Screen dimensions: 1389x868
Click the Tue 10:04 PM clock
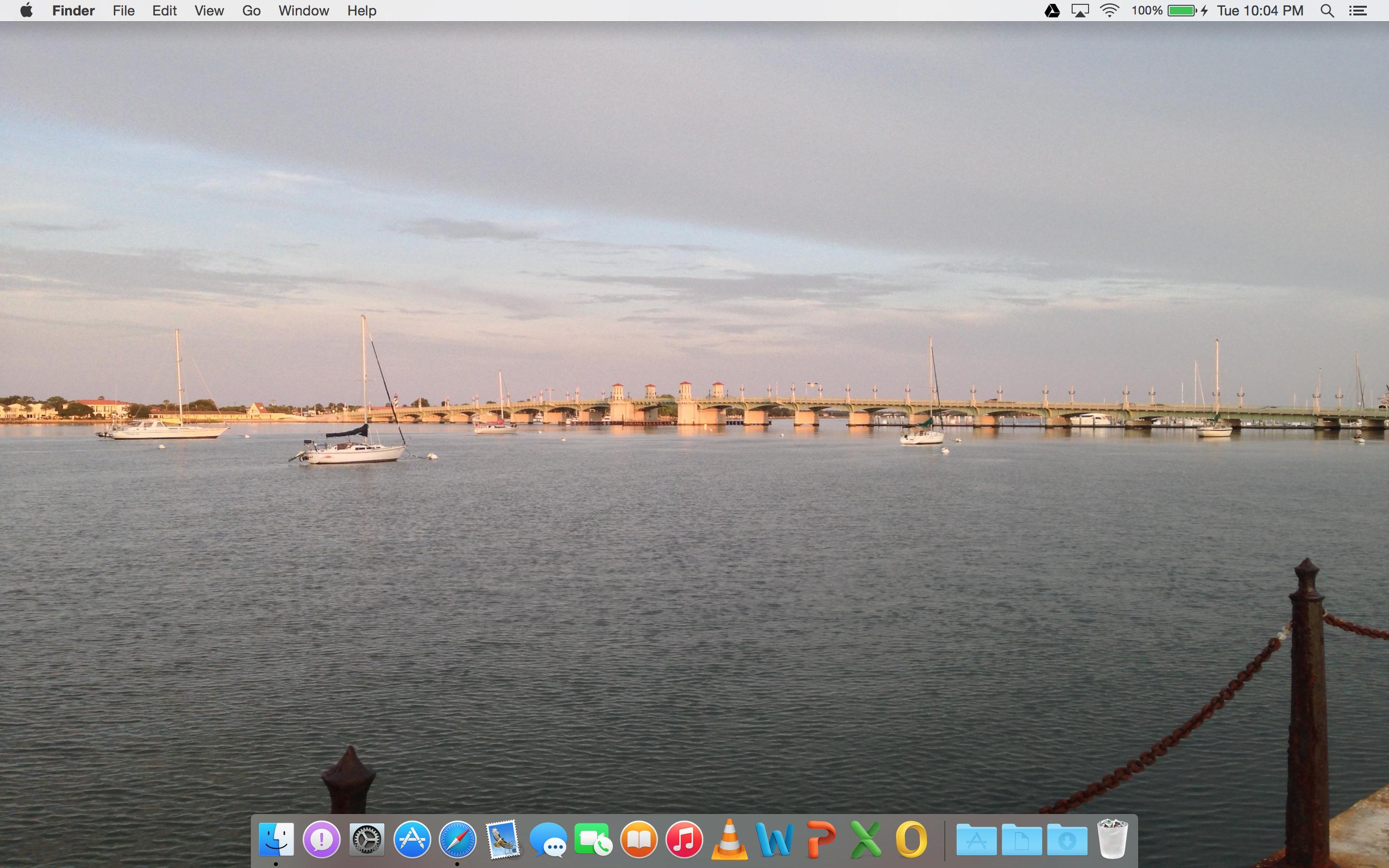click(x=1260, y=11)
